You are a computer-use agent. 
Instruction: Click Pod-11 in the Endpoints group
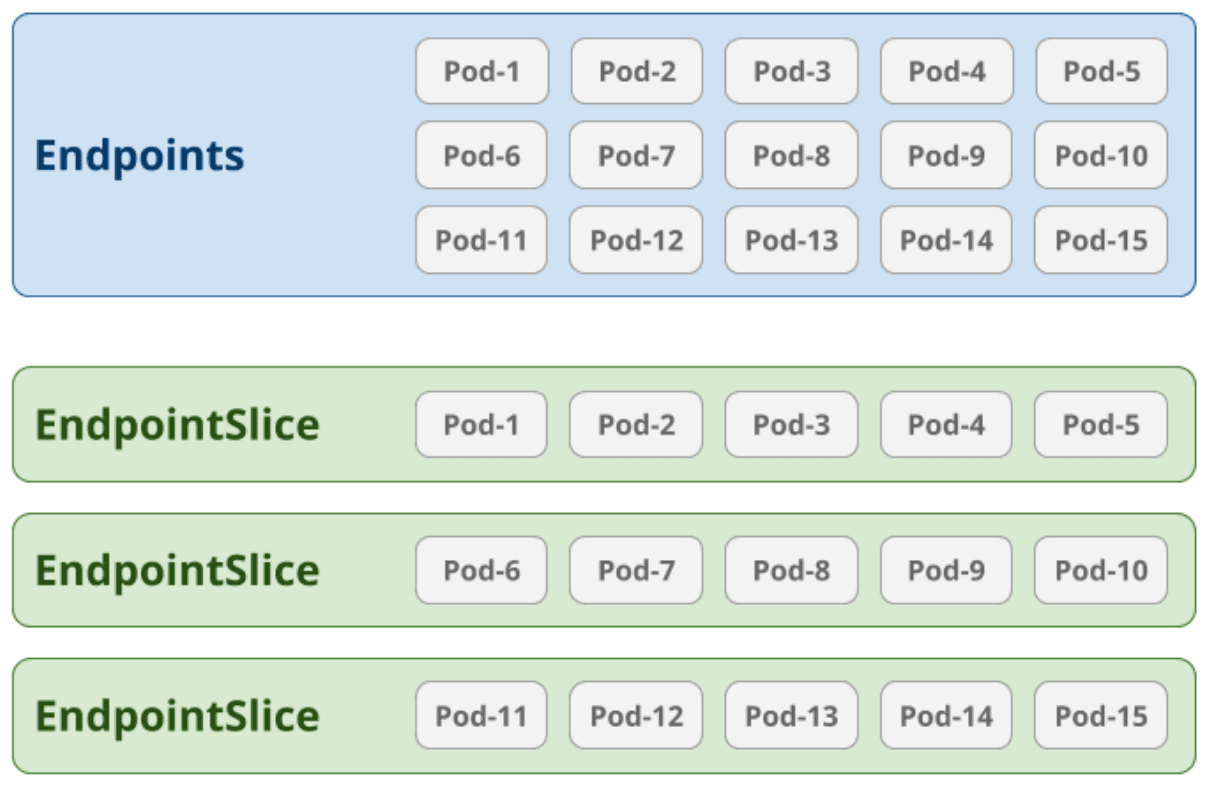pos(481,240)
